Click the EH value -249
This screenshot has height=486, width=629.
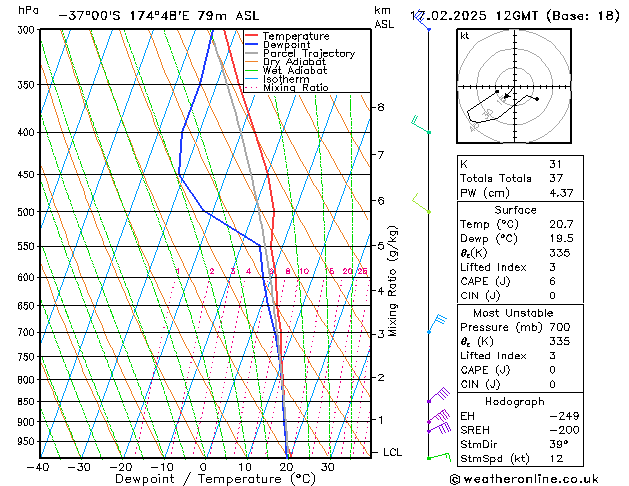[x=564, y=416]
